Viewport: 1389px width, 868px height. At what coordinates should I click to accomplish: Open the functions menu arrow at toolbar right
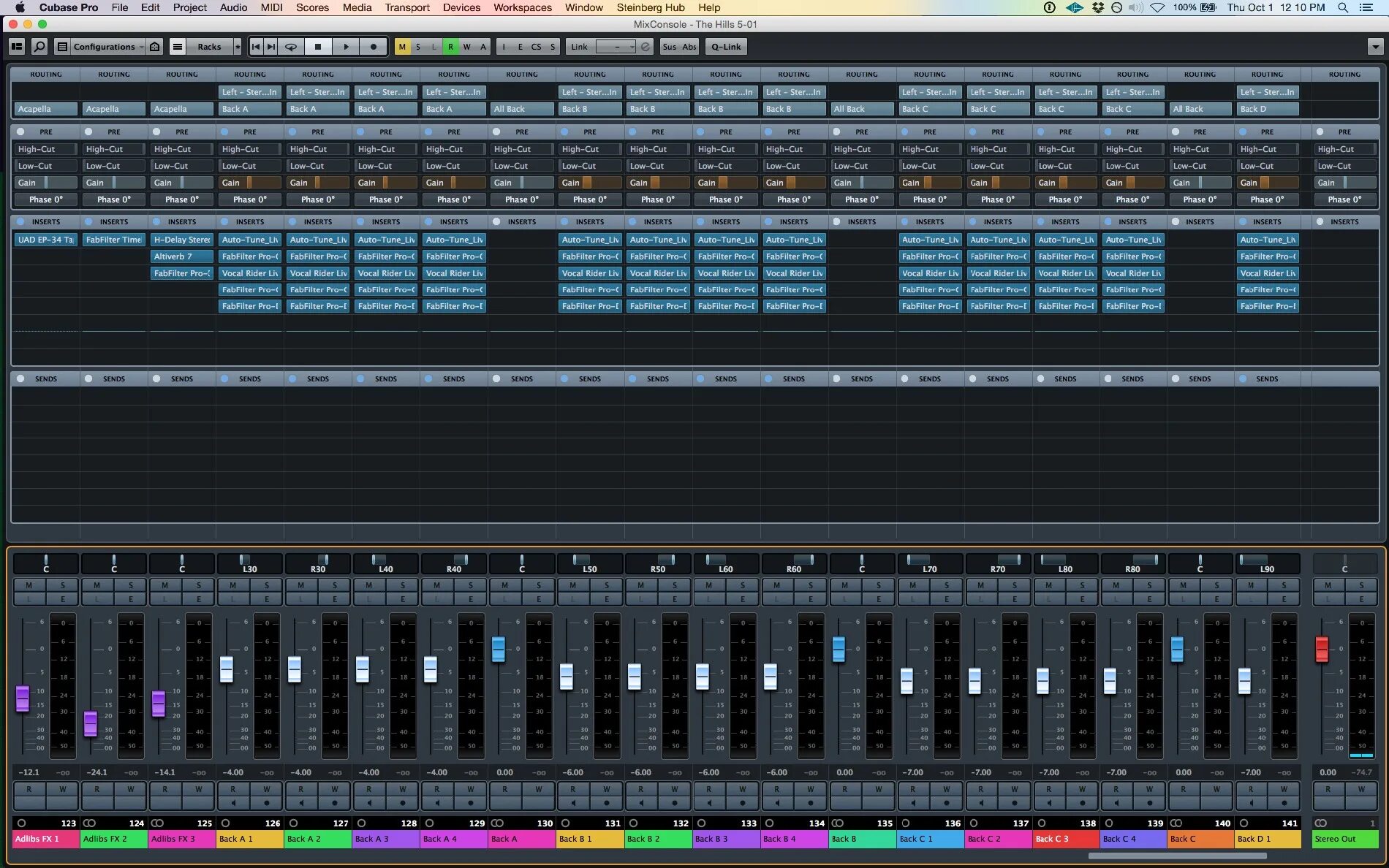pyautogui.click(x=1375, y=47)
